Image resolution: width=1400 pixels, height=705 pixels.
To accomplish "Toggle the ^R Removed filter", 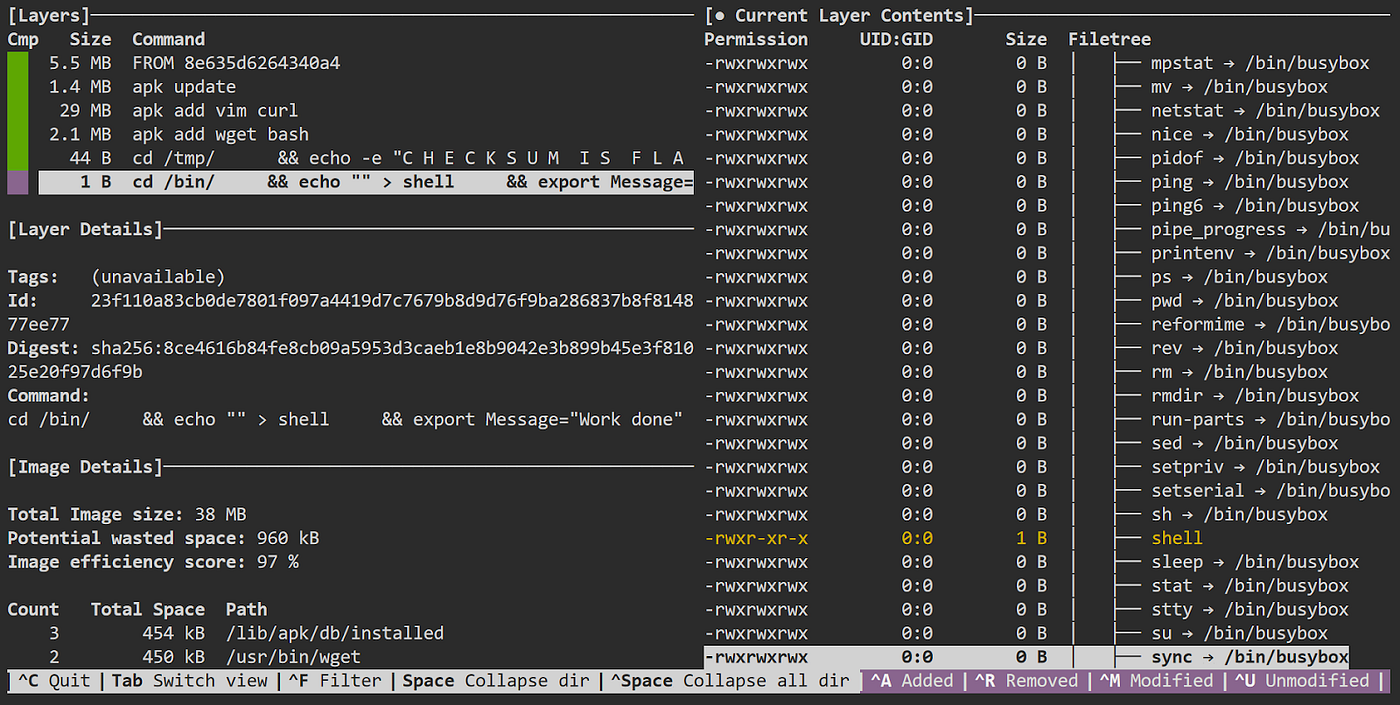I will tap(1025, 681).
